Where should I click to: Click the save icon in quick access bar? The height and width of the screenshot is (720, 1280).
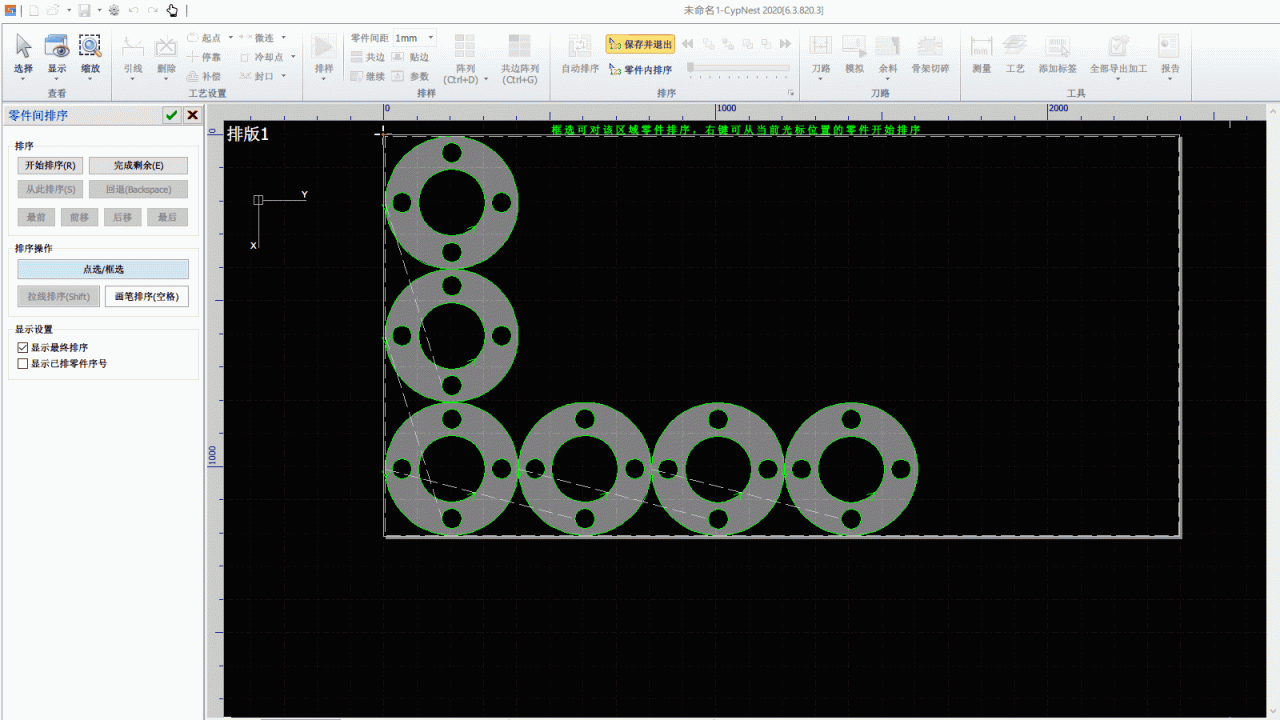point(85,10)
